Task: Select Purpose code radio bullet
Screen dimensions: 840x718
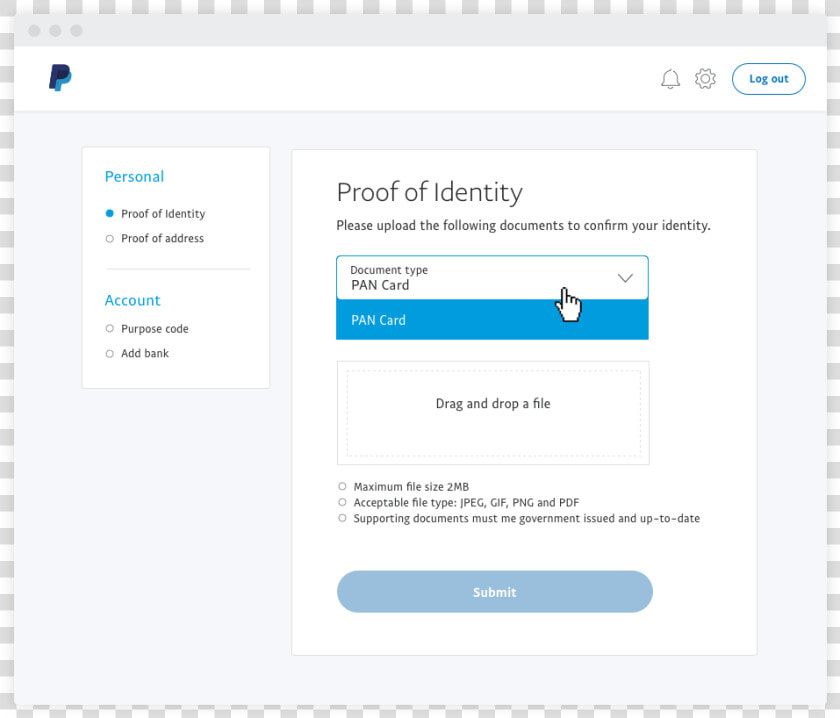Action: [110, 328]
